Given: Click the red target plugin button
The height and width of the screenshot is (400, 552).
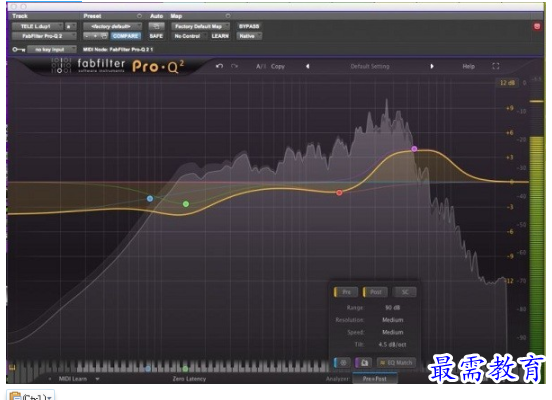Looking at the screenshot, I should pos(537,26).
